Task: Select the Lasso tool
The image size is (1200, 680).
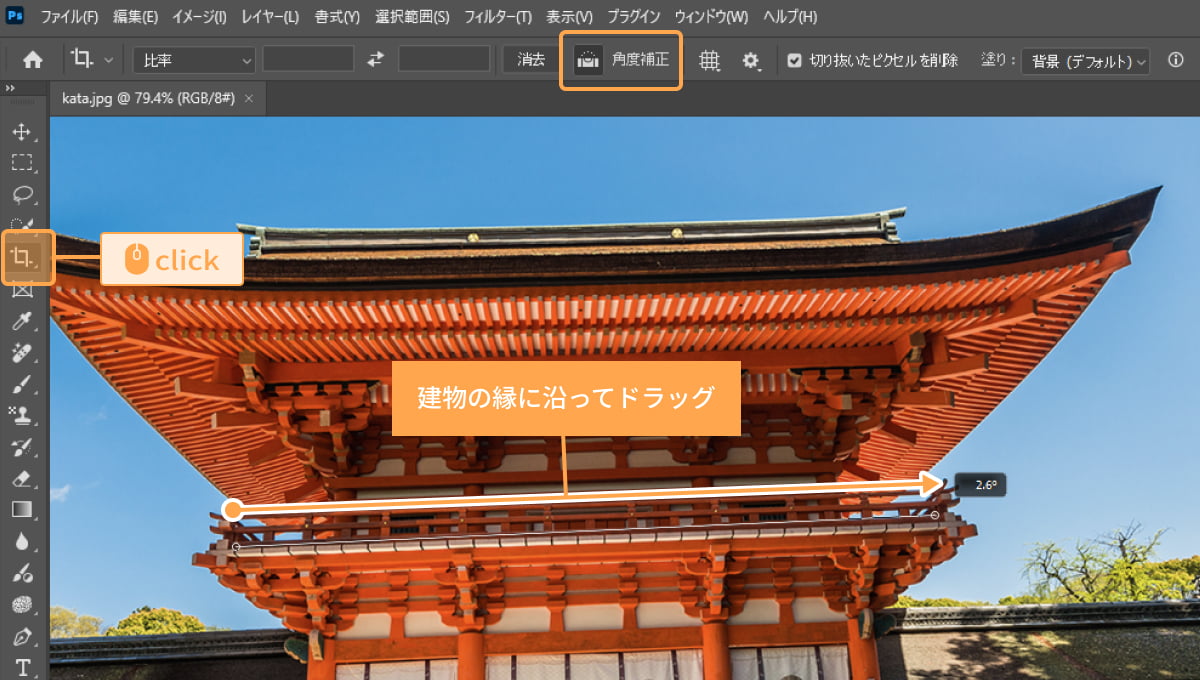Action: pos(23,194)
